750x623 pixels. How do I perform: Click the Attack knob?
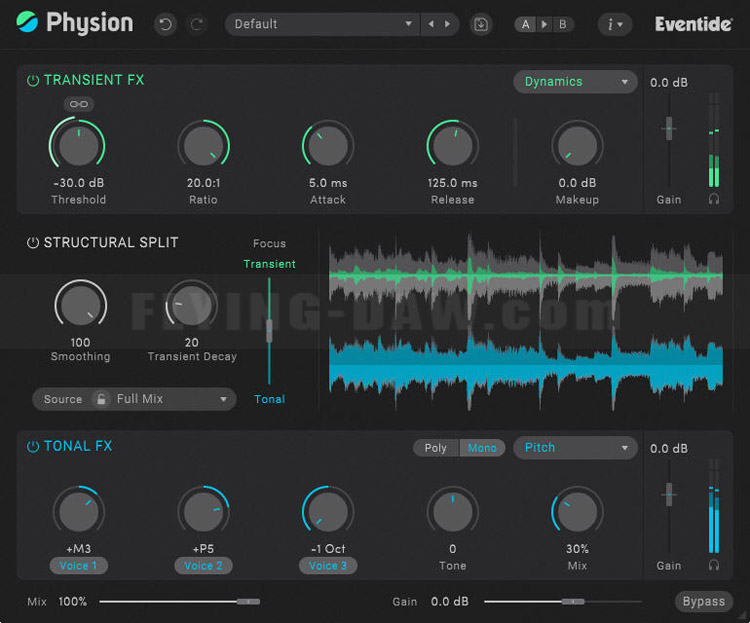pos(328,145)
